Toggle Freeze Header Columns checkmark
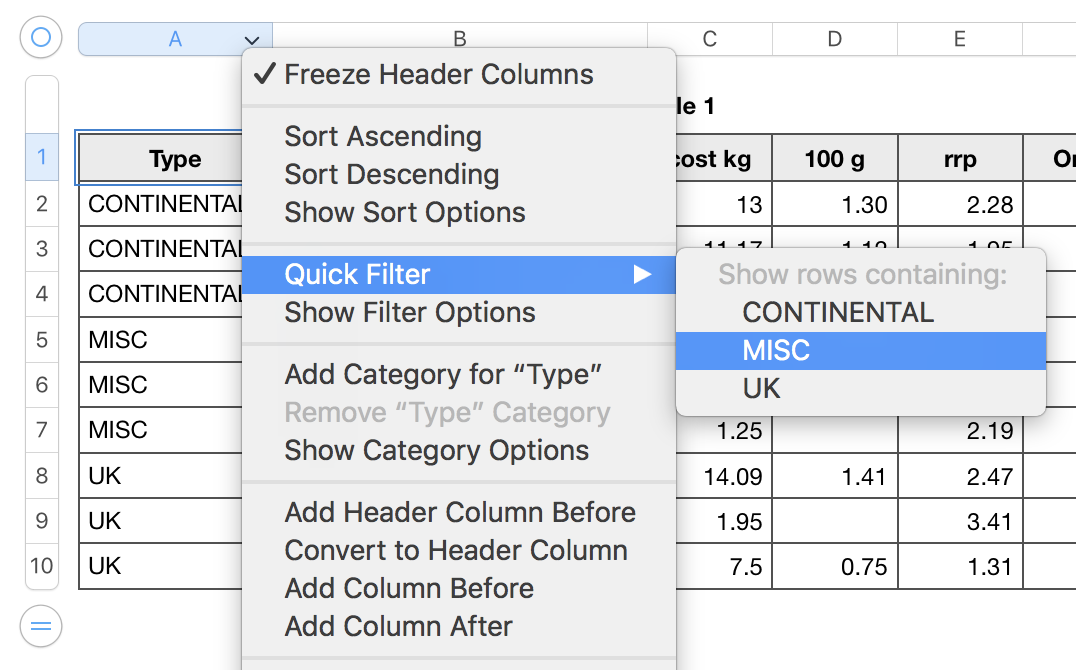The width and height of the screenshot is (1076, 670). (266, 75)
